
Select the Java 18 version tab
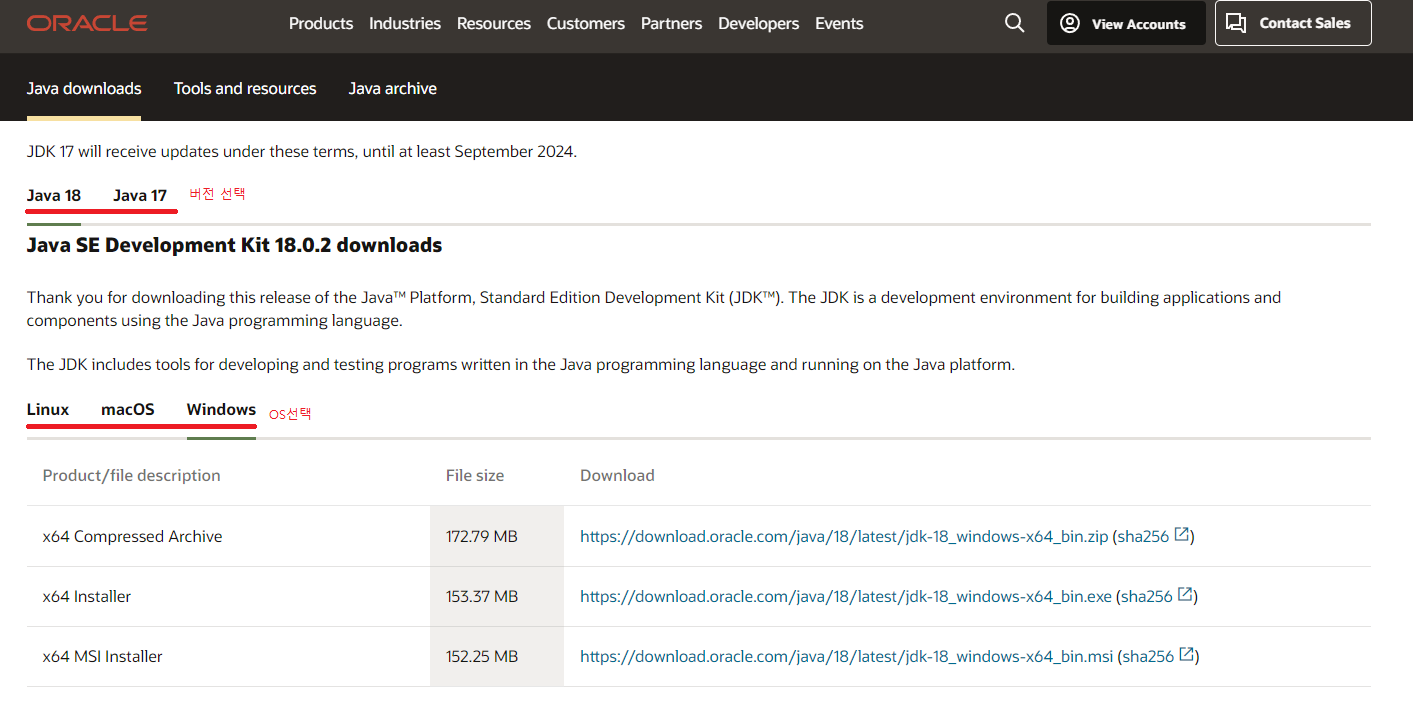coord(54,195)
